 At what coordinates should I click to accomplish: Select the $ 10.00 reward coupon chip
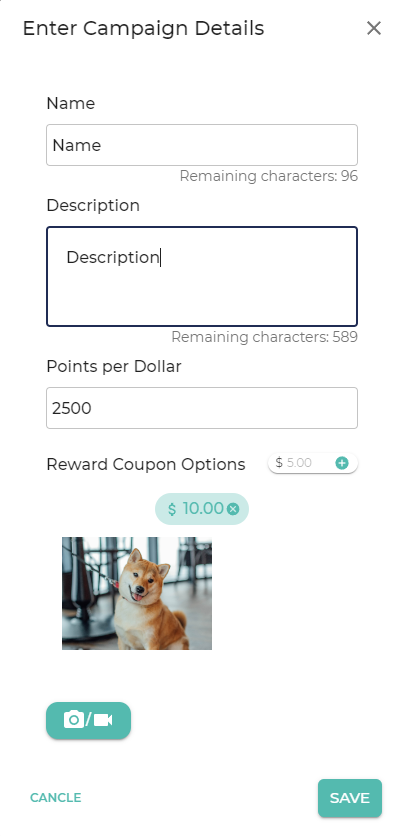click(202, 509)
